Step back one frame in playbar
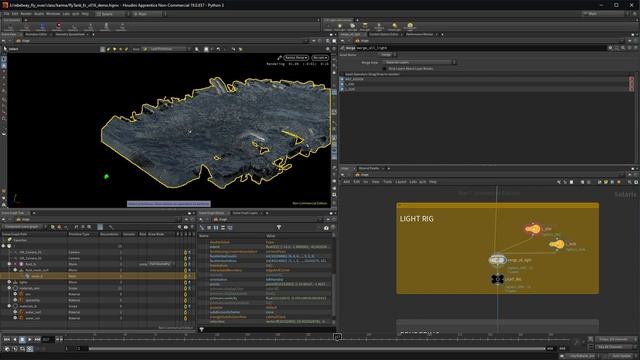 pyautogui.click(x=15, y=339)
